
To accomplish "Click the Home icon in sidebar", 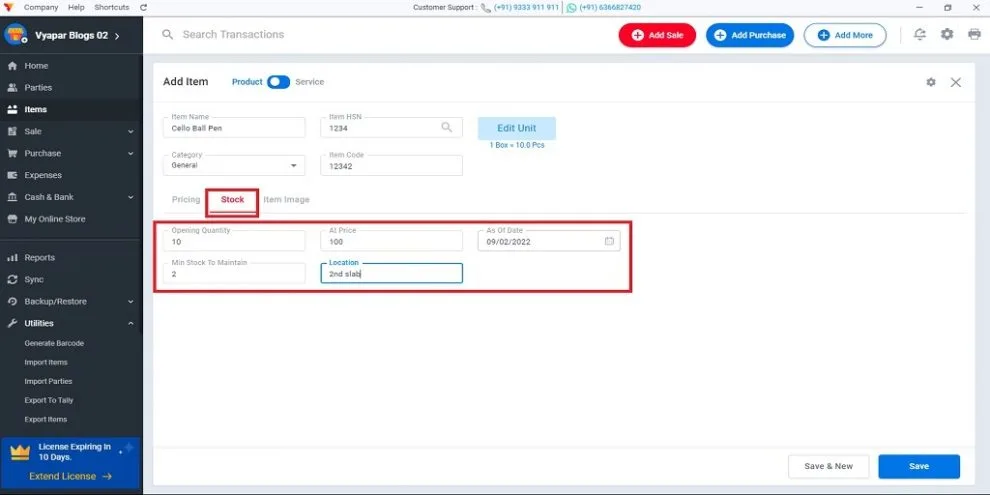I will (12, 66).
